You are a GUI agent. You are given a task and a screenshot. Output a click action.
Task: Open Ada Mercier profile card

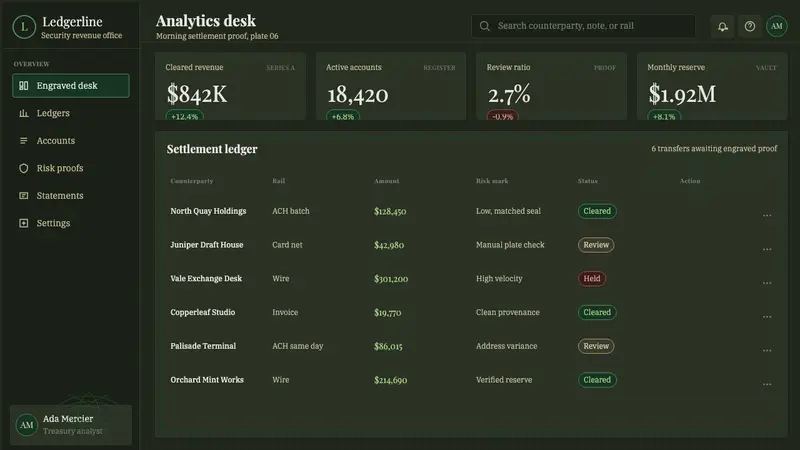click(x=71, y=425)
